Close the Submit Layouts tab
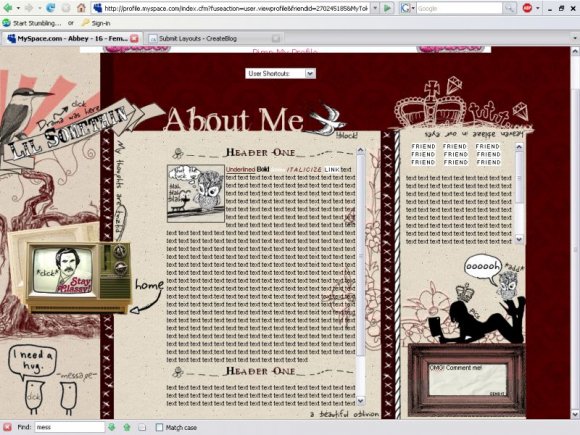 click(276, 38)
